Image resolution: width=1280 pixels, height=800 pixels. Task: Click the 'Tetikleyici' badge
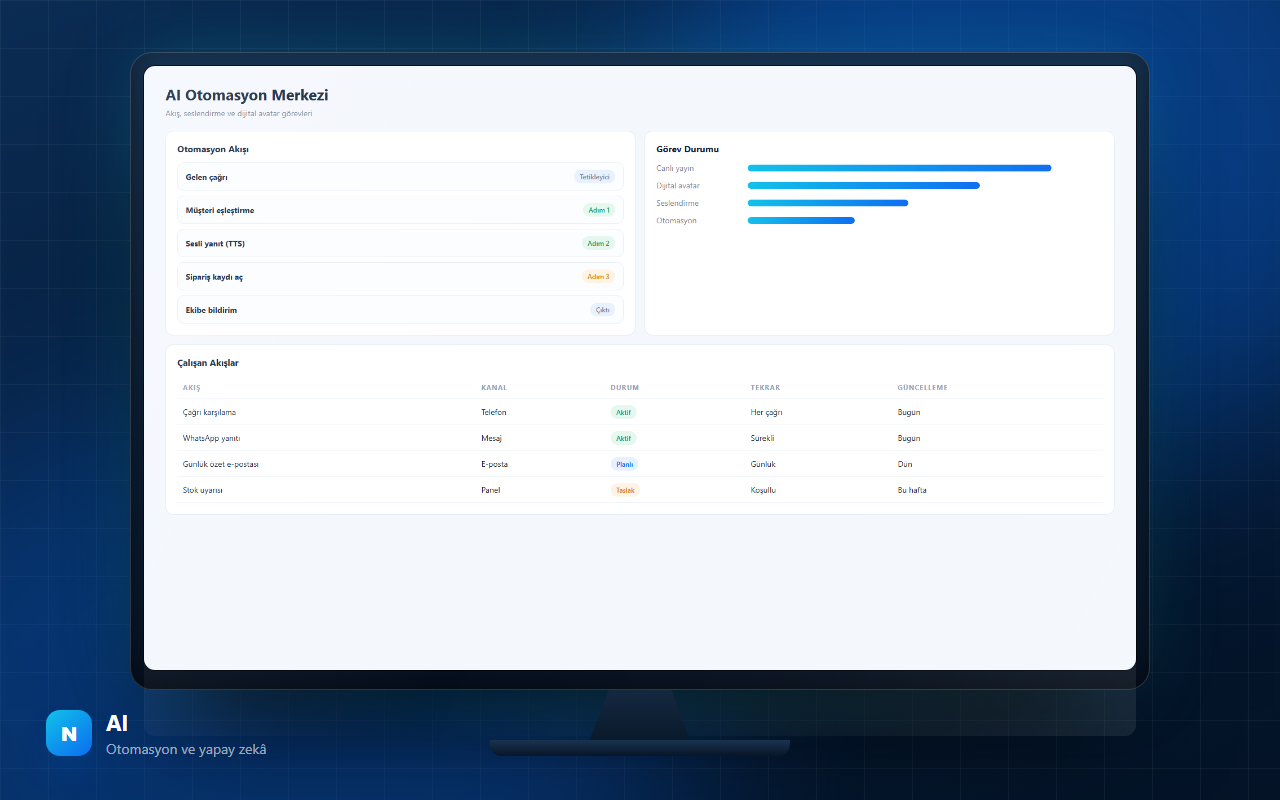point(594,177)
